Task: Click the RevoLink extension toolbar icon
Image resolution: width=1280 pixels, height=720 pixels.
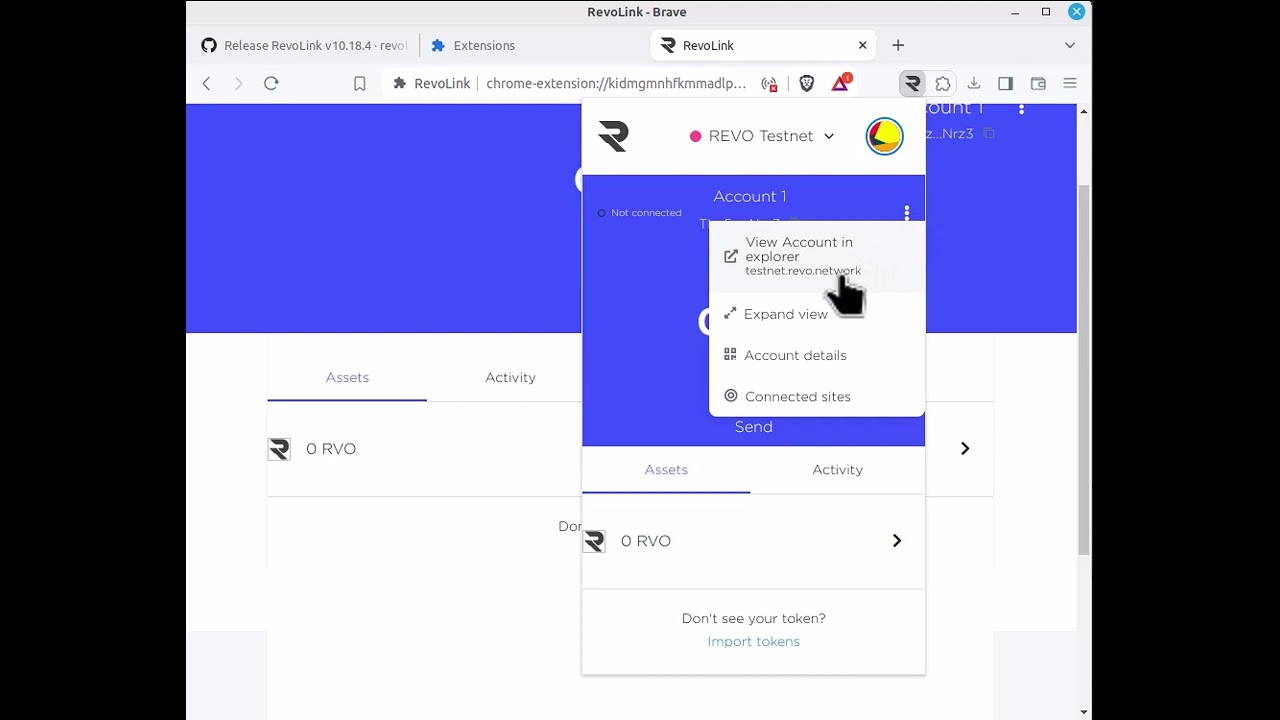Action: click(x=912, y=84)
